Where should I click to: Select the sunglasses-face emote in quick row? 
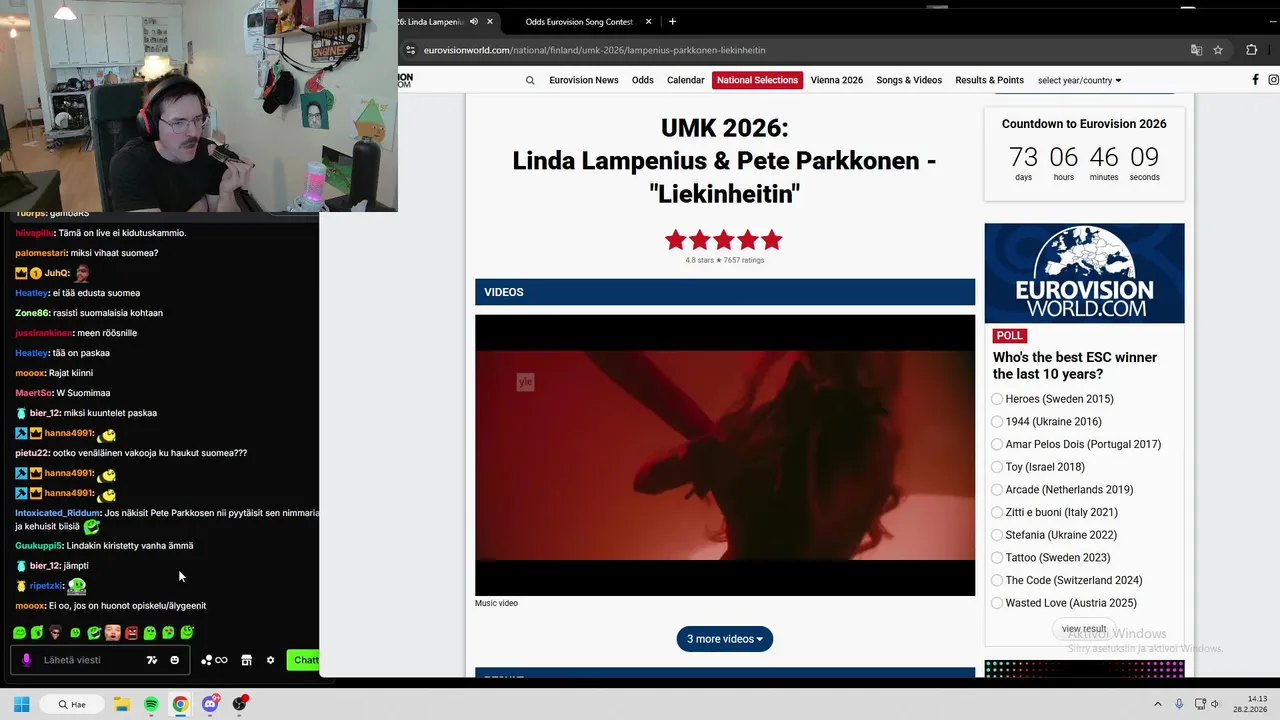56,632
